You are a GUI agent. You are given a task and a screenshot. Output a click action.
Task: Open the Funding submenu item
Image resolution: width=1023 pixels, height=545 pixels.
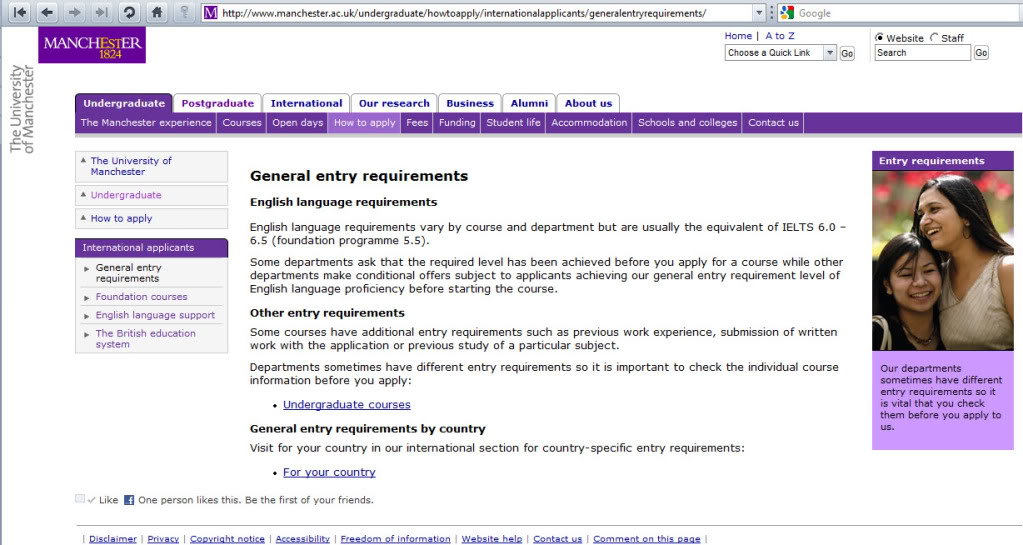pos(457,123)
